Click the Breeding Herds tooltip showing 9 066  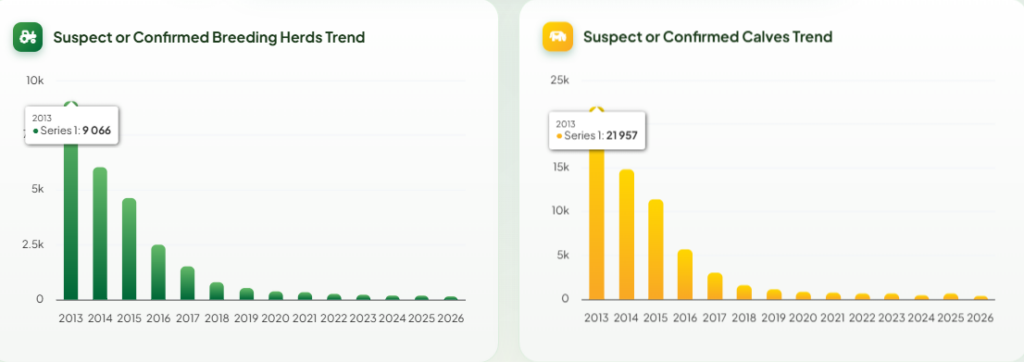click(x=72, y=124)
